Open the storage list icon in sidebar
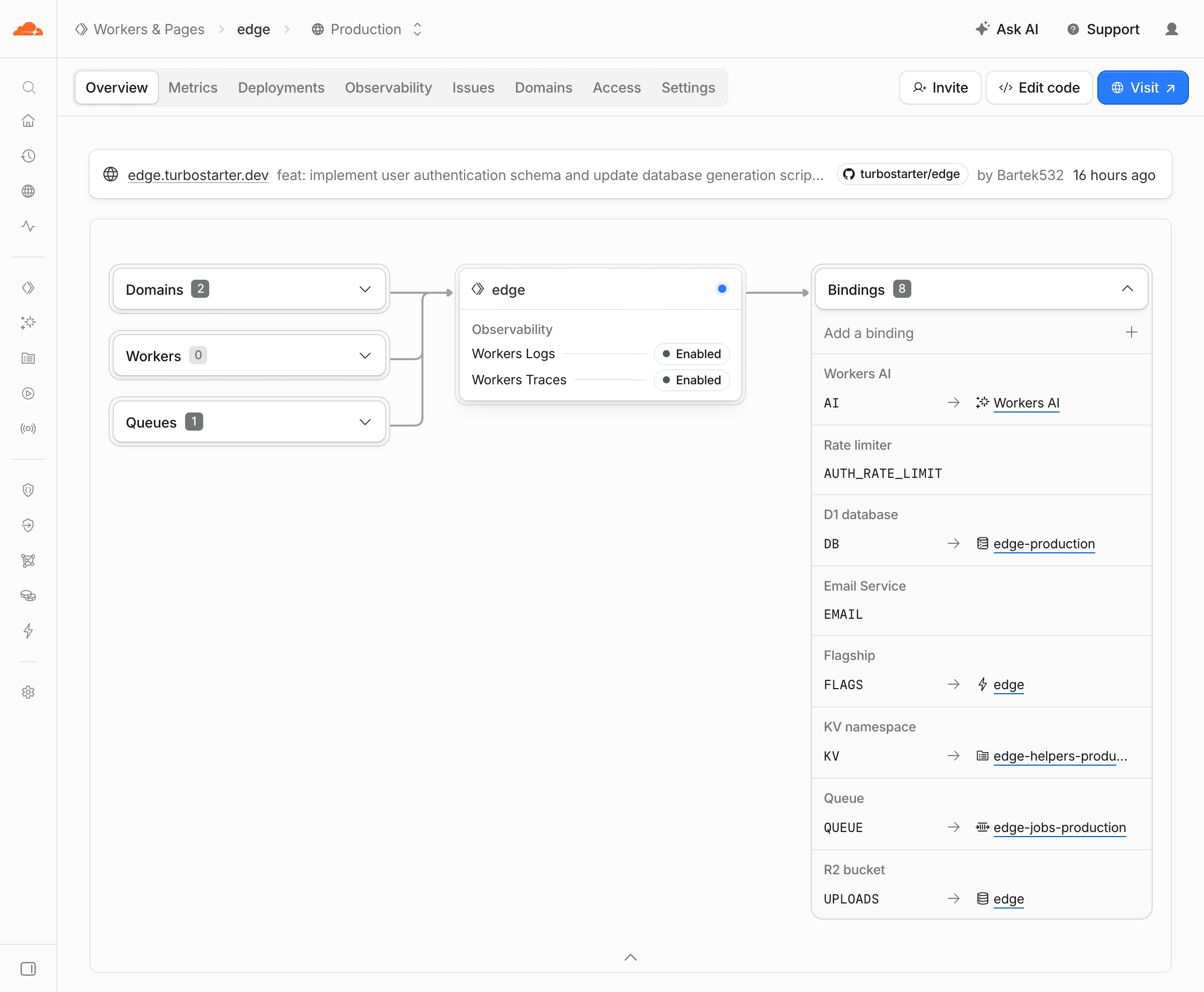 tap(28, 358)
